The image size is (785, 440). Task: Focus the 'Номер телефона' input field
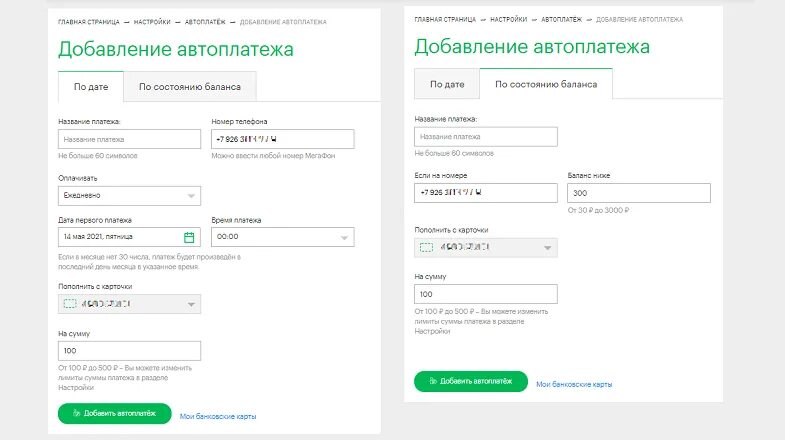(x=282, y=139)
